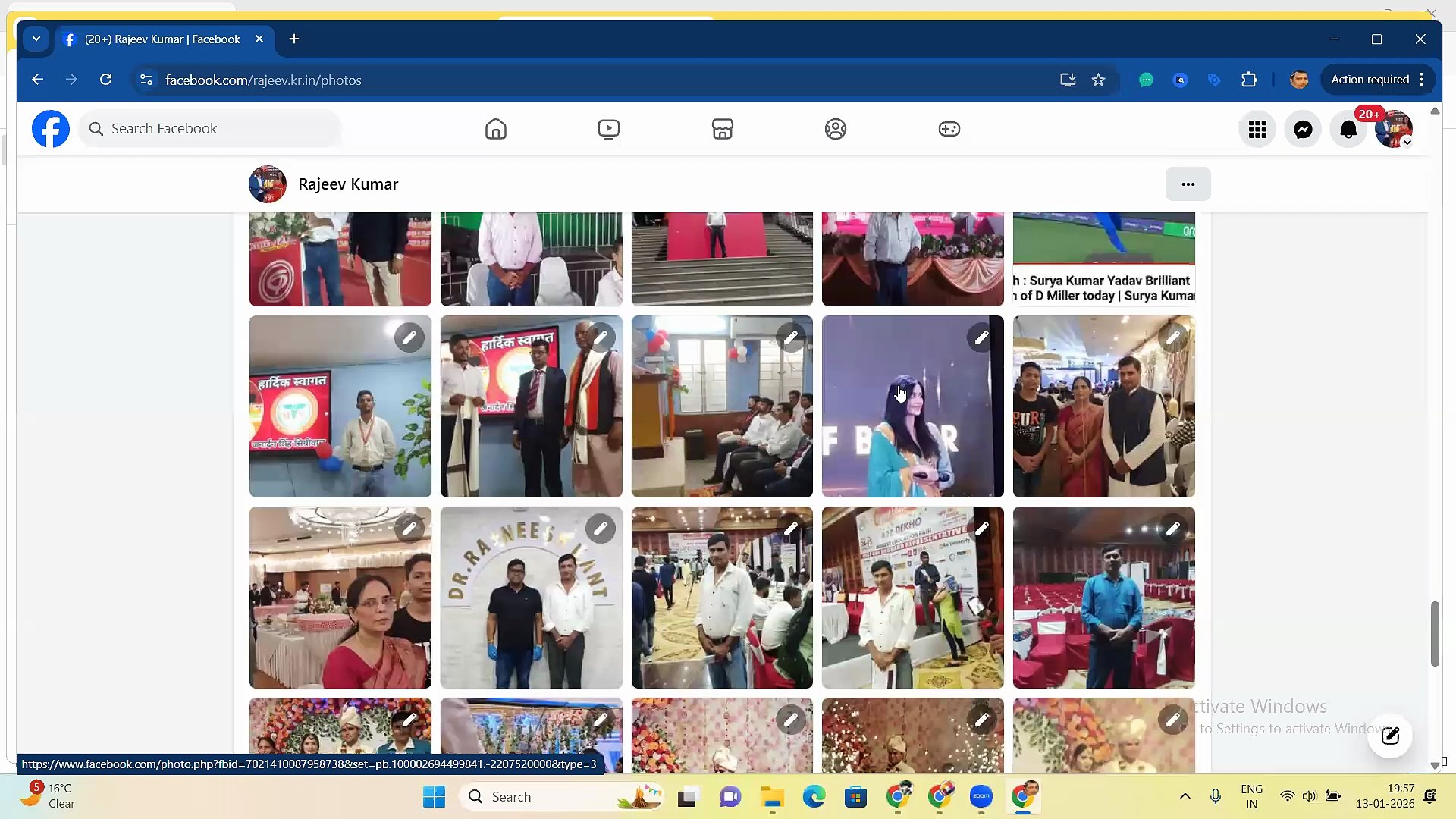Toggle the bookmark star in the address bar

[x=1099, y=80]
